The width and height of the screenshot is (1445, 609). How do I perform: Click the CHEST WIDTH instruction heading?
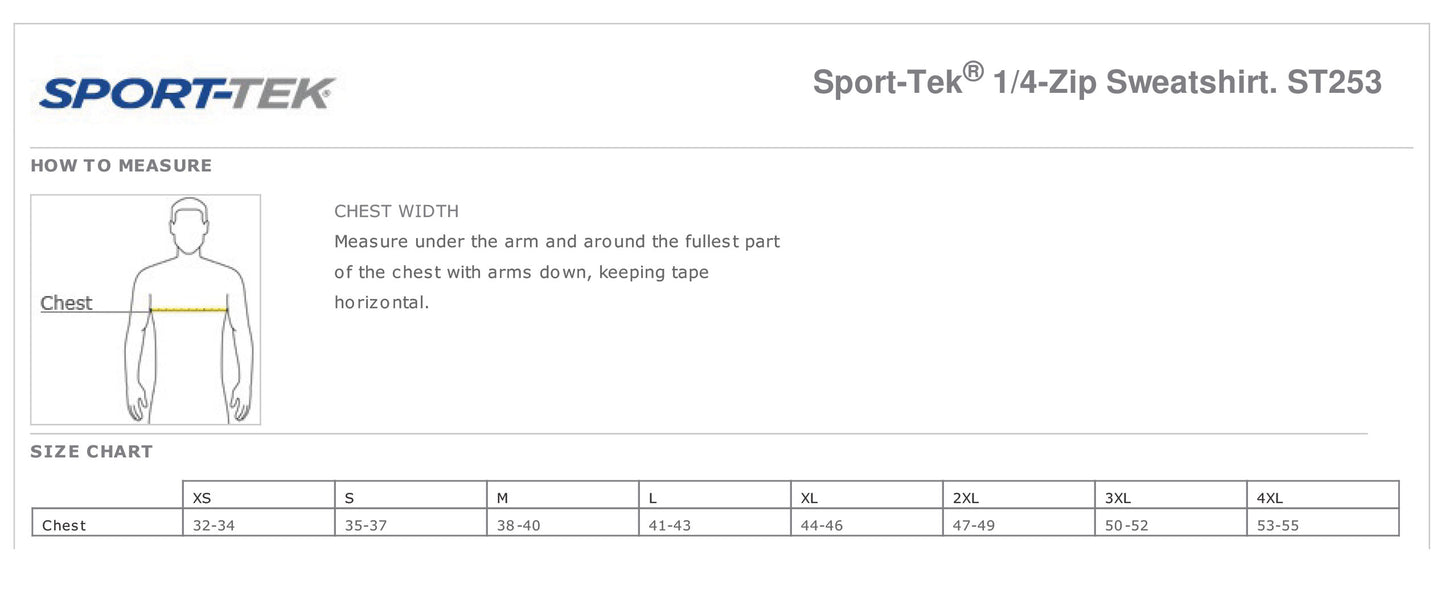396,211
